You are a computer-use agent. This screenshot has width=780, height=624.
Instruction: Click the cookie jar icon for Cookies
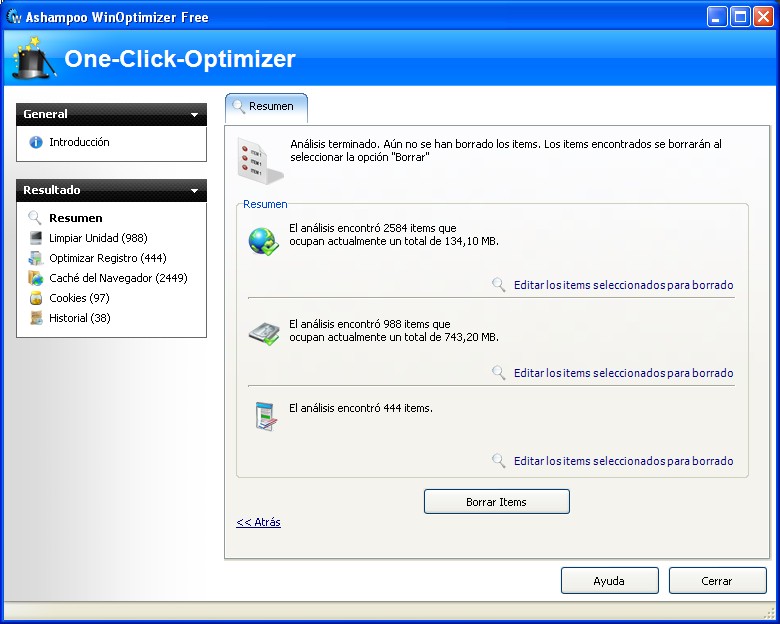coord(36,298)
